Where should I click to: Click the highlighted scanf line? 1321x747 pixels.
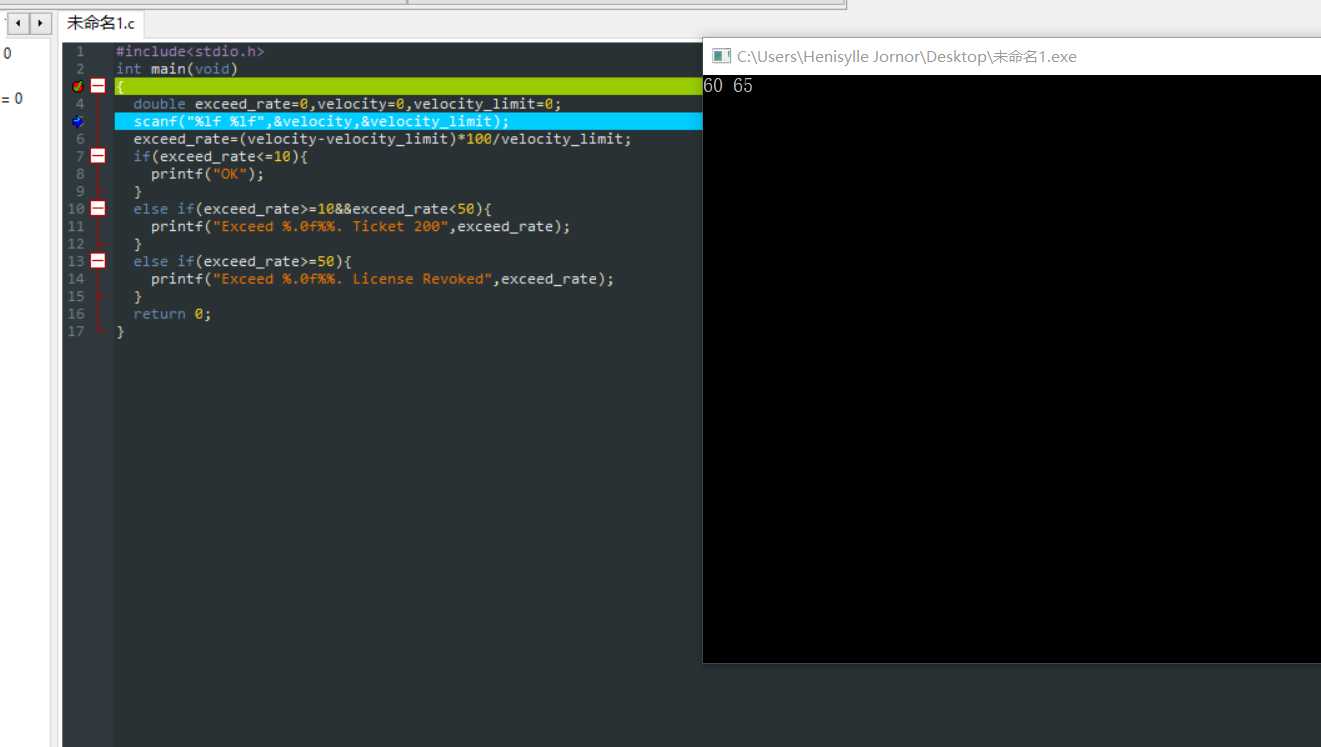tap(321, 121)
